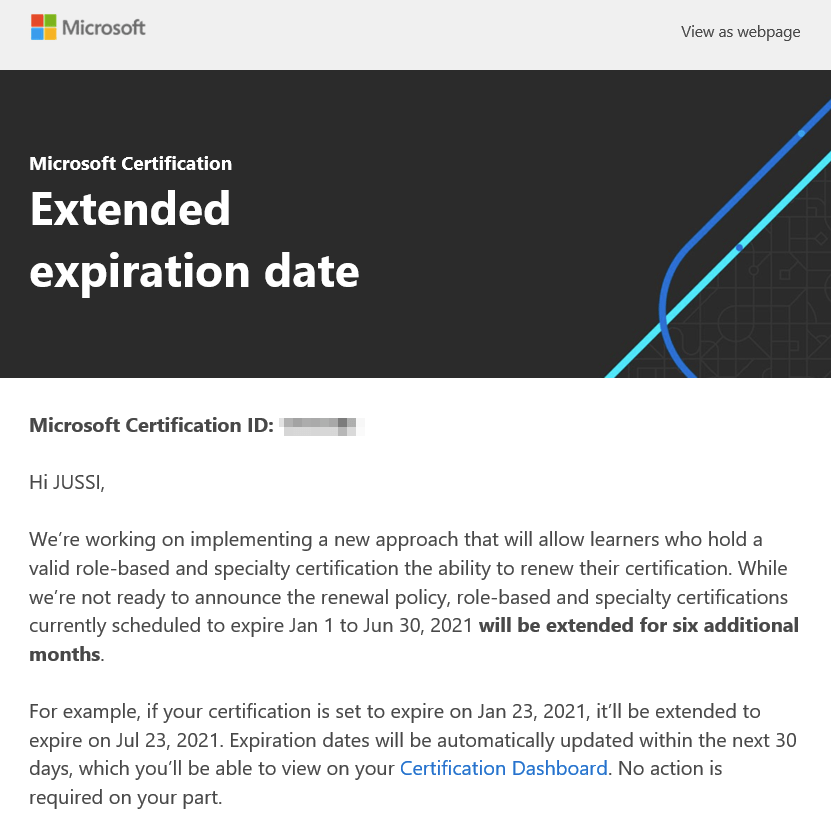The width and height of the screenshot is (831, 829).
Task: Click the Hi JUSSI greeting
Action: pos(67,482)
